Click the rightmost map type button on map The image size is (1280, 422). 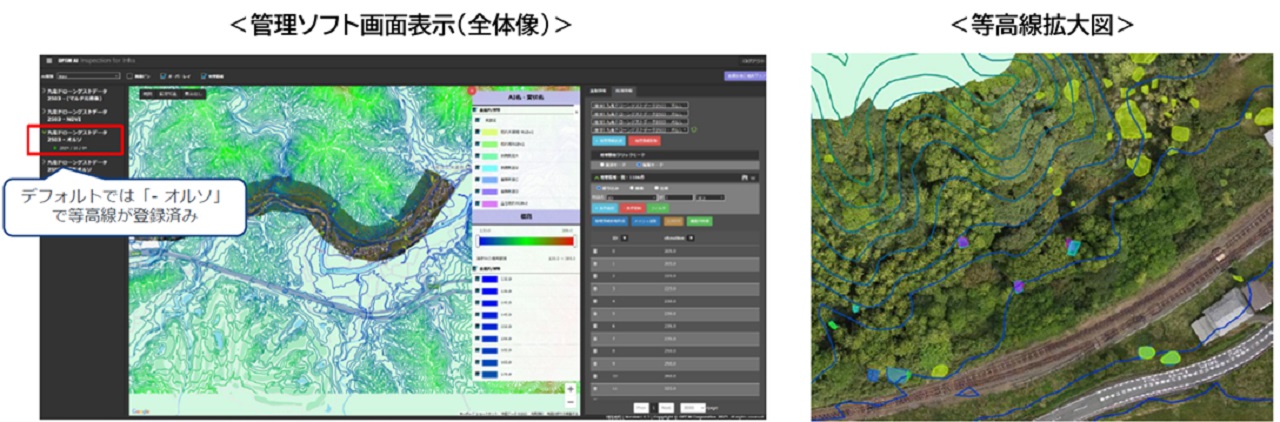[x=194, y=94]
